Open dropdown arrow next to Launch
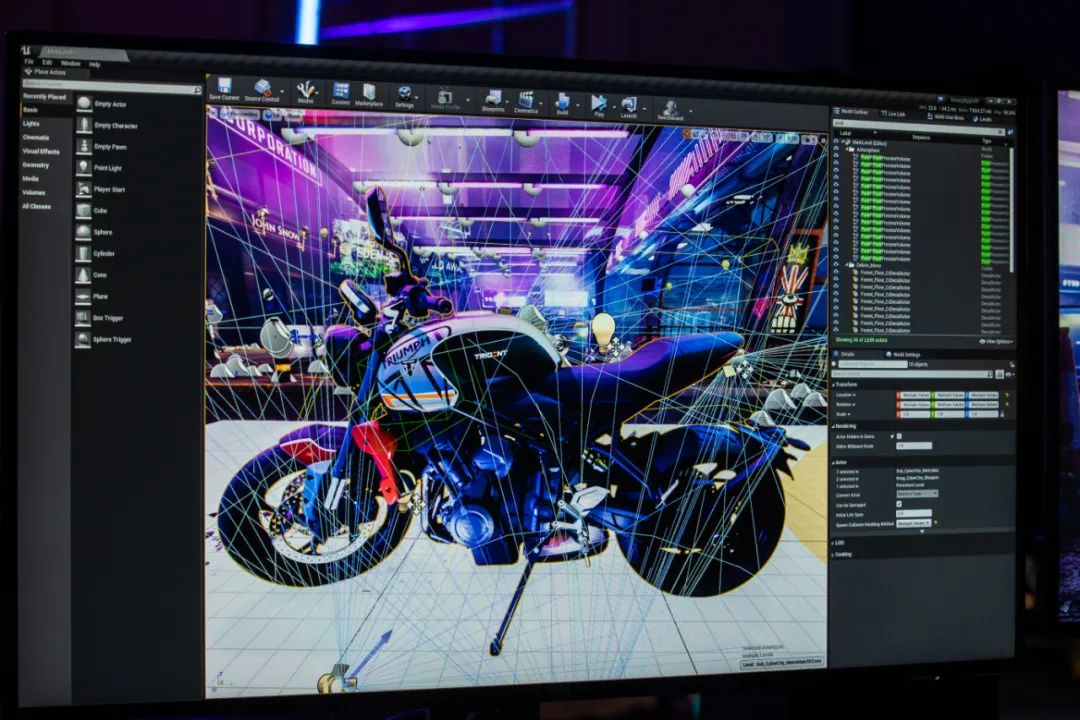The image size is (1080, 720). click(x=645, y=107)
